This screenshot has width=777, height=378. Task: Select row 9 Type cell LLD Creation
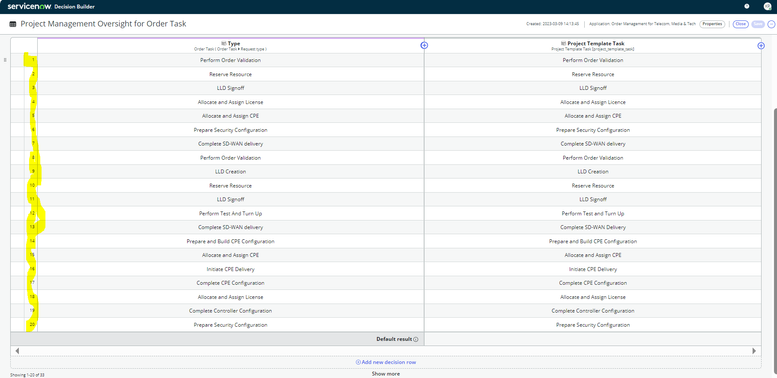(230, 171)
